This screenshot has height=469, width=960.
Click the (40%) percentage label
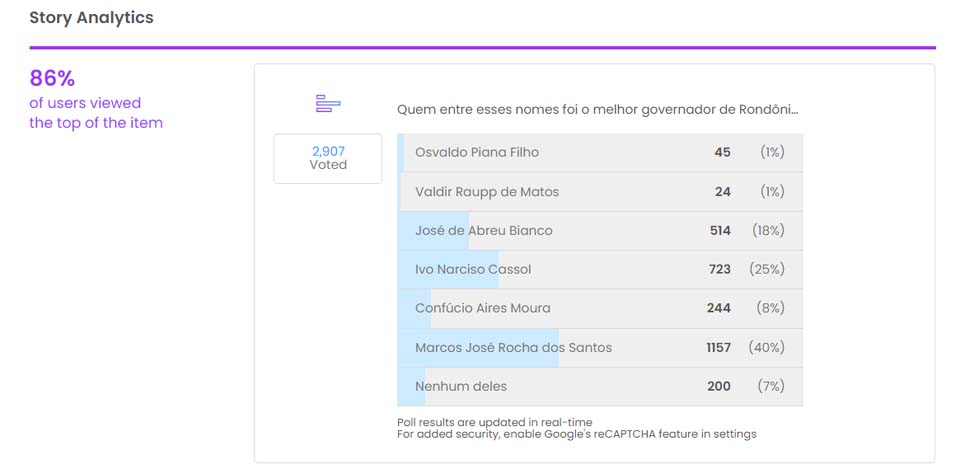point(768,348)
